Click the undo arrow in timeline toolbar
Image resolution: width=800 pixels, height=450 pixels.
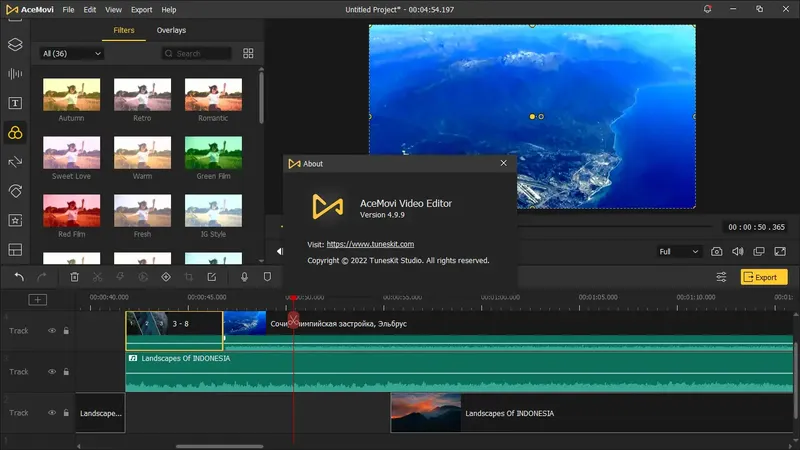19,277
